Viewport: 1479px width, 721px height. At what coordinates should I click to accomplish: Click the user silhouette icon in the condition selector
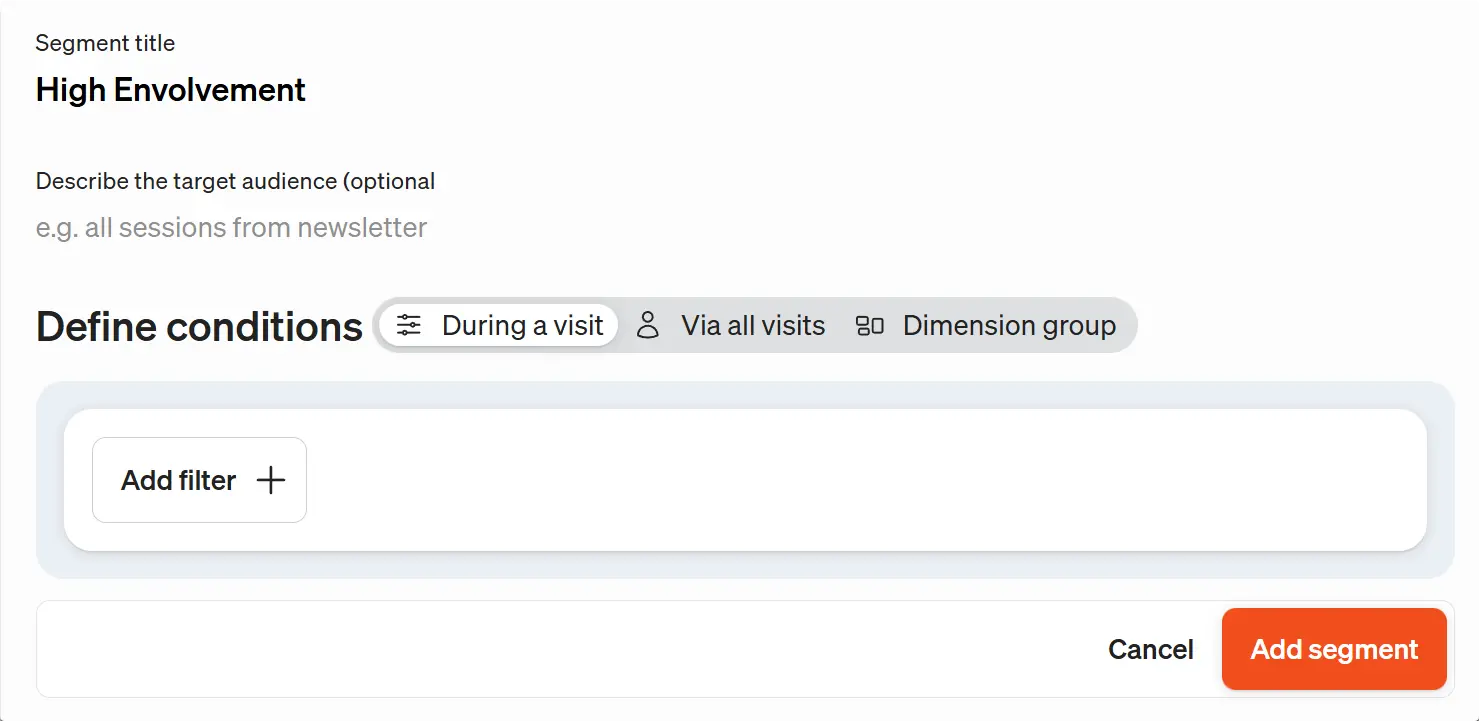pyautogui.click(x=649, y=324)
